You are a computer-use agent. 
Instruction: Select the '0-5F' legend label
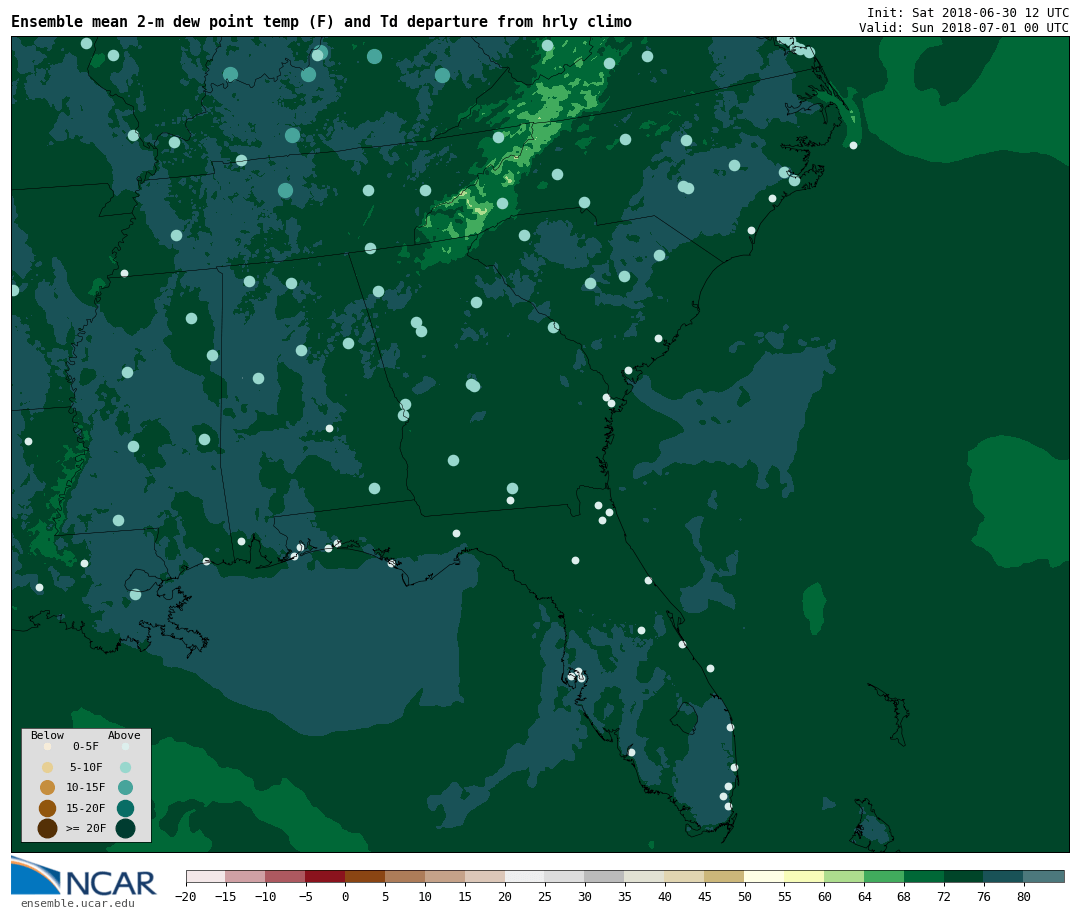(x=86, y=746)
